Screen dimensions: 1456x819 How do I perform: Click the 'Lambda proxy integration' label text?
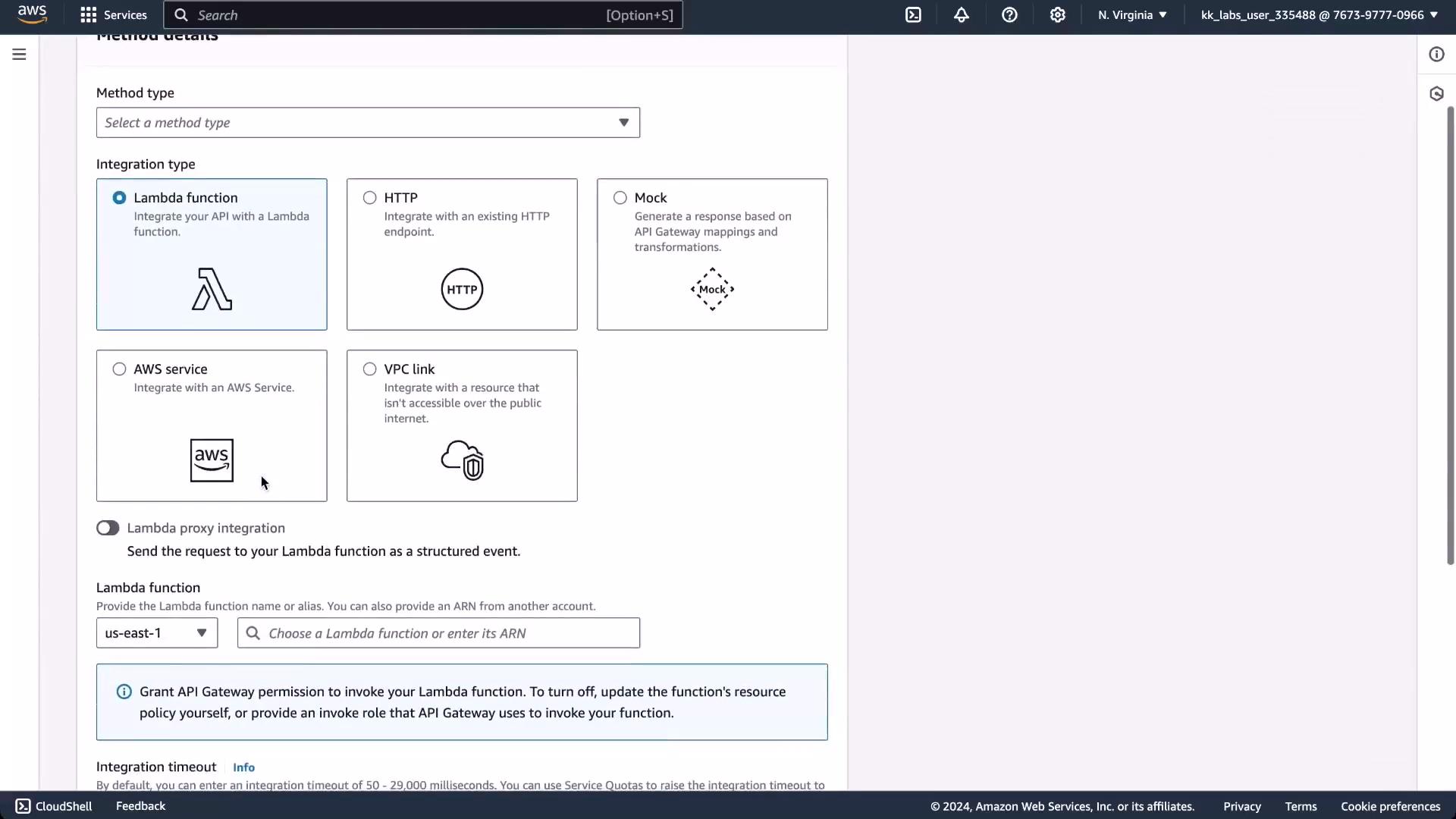coord(206,528)
